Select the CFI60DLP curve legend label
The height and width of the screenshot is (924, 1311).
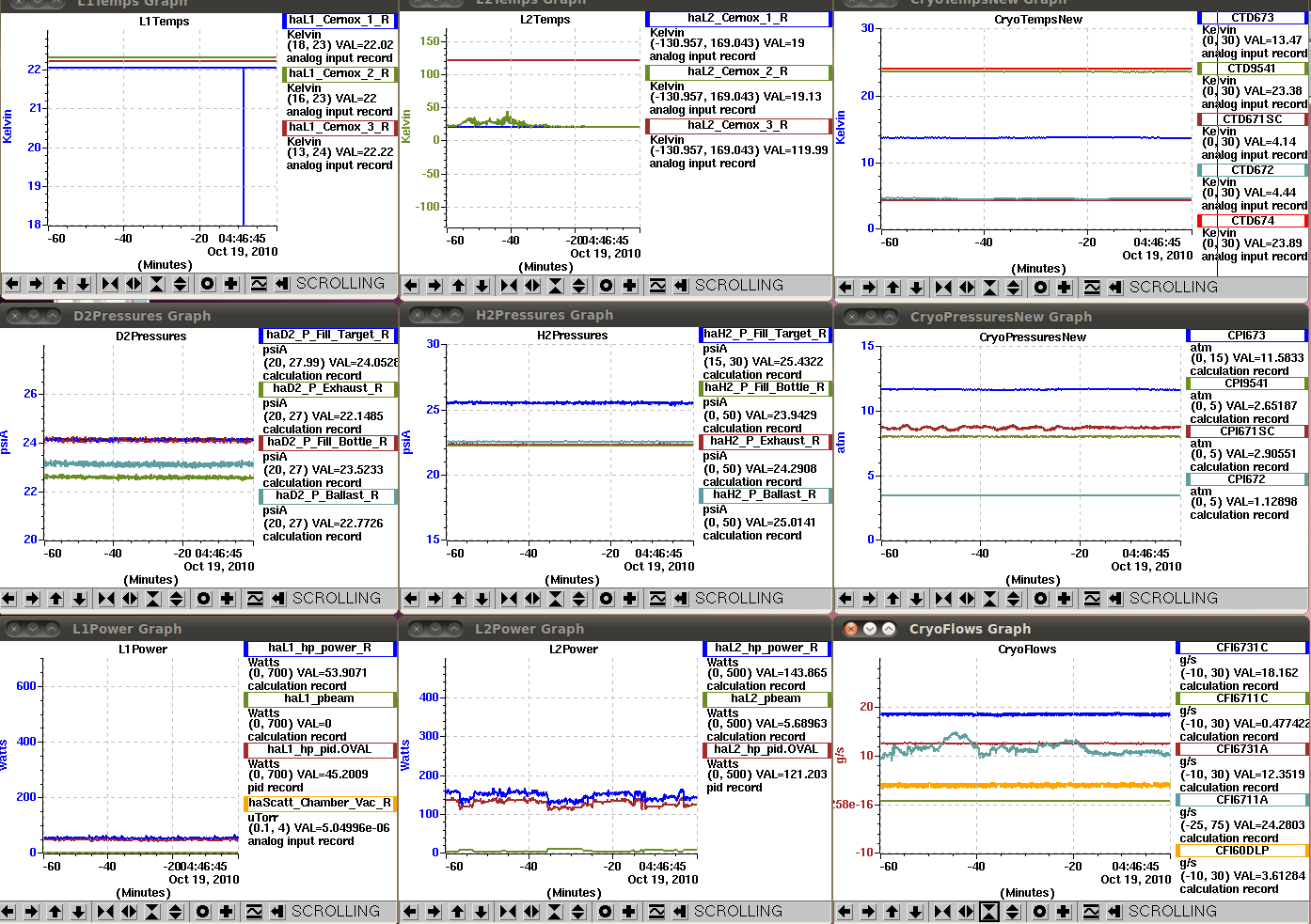(x=1242, y=851)
